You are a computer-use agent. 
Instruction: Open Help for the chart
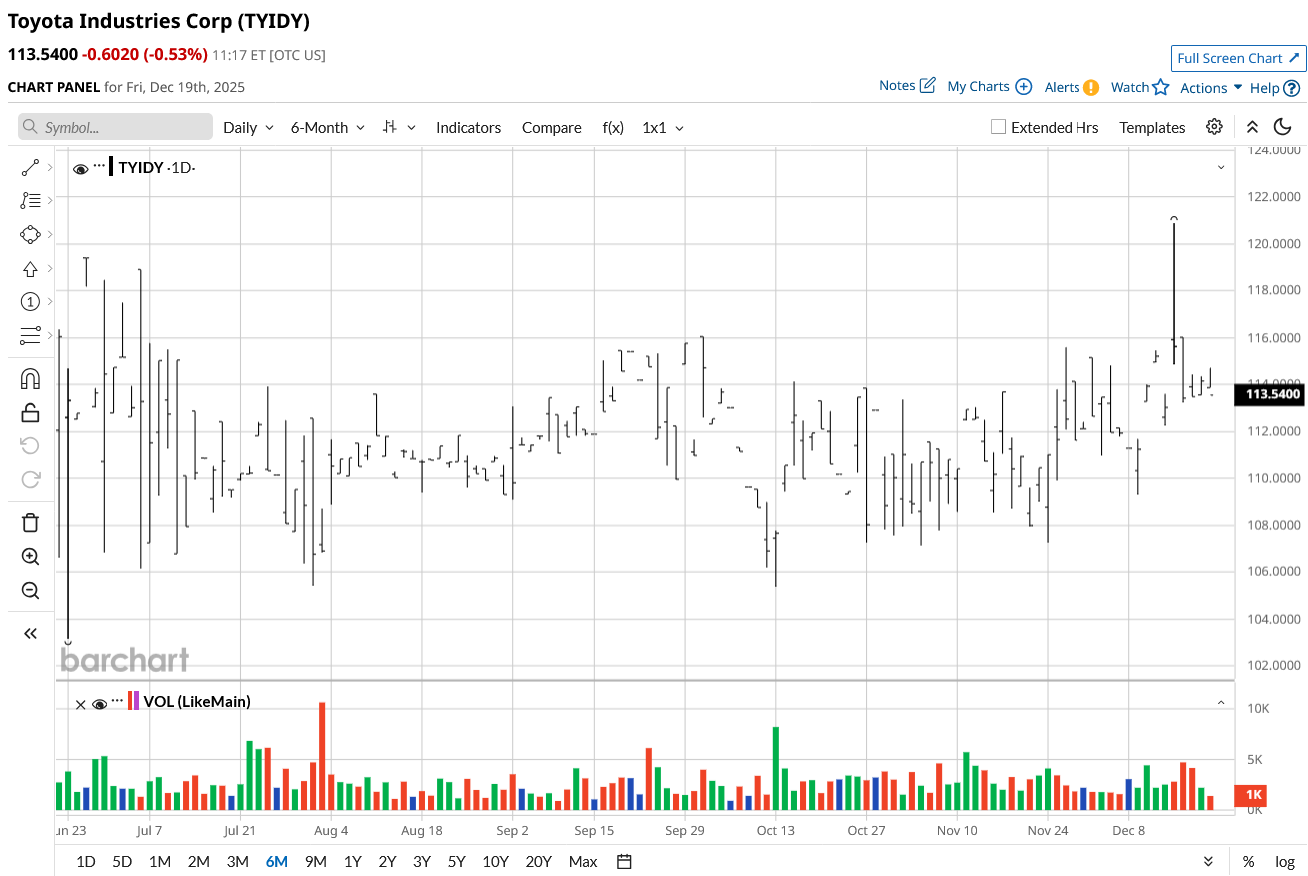tap(1275, 88)
